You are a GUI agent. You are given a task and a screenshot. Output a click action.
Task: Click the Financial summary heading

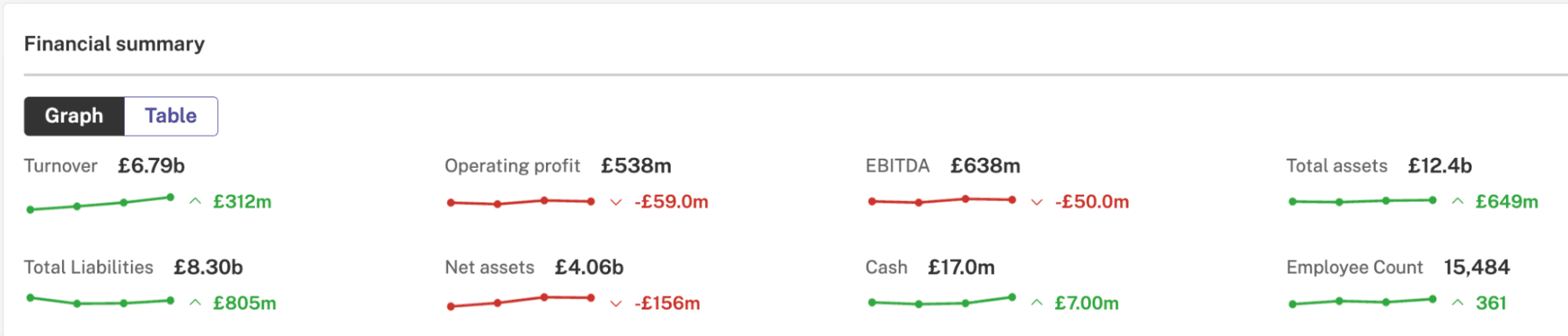click(115, 44)
